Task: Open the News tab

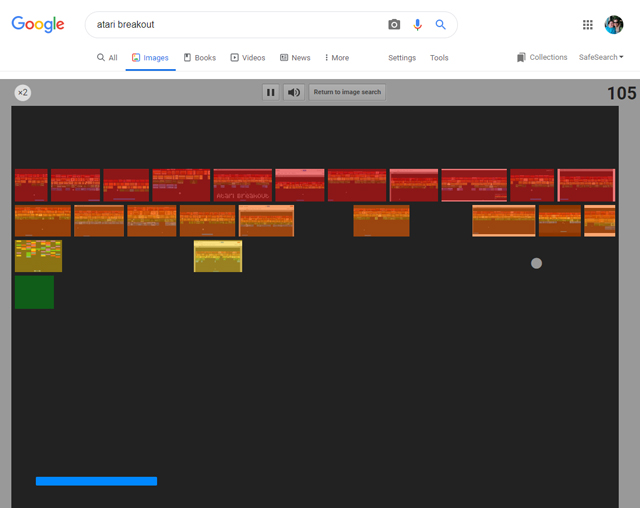Action: (x=295, y=58)
